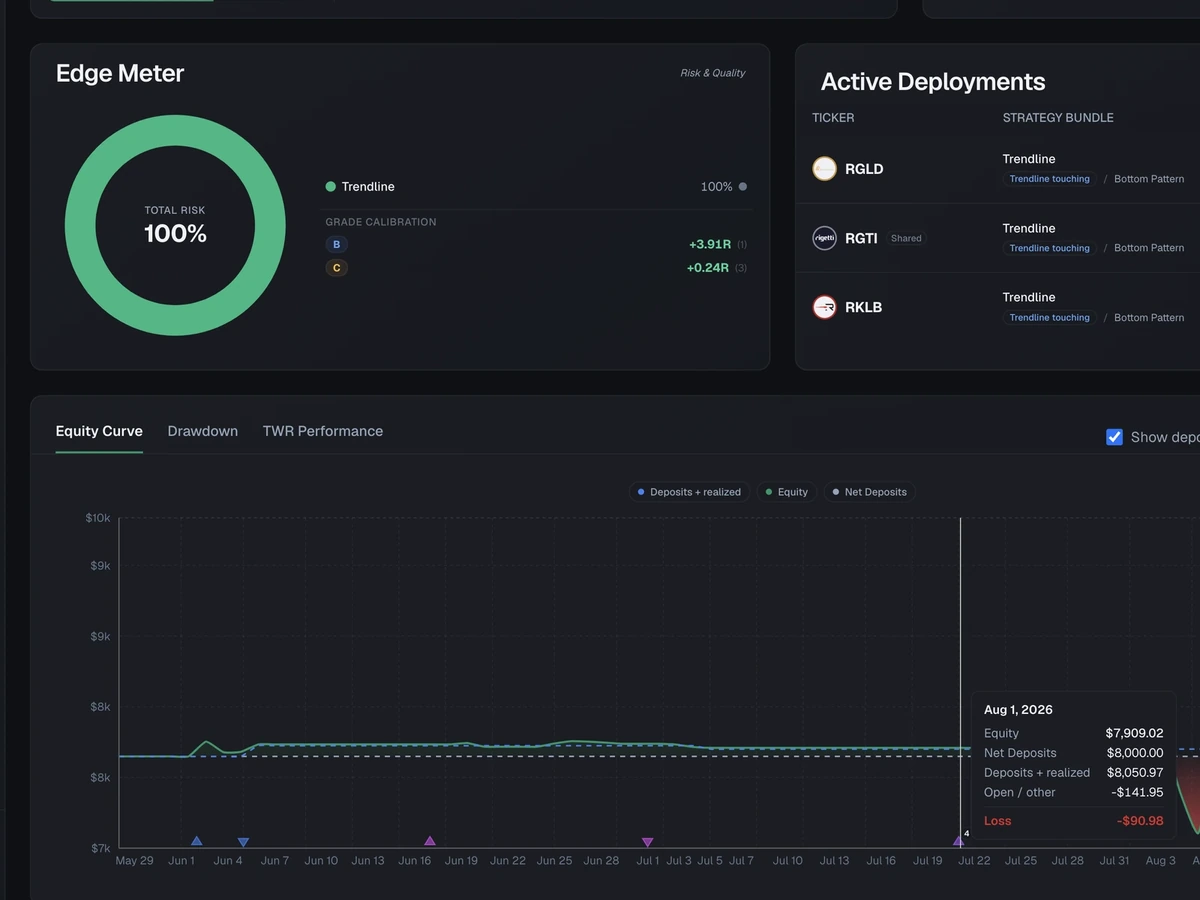The width and height of the screenshot is (1200, 900).
Task: Click the Aug 1, 2026 tooltip date
Action: pyautogui.click(x=1018, y=710)
